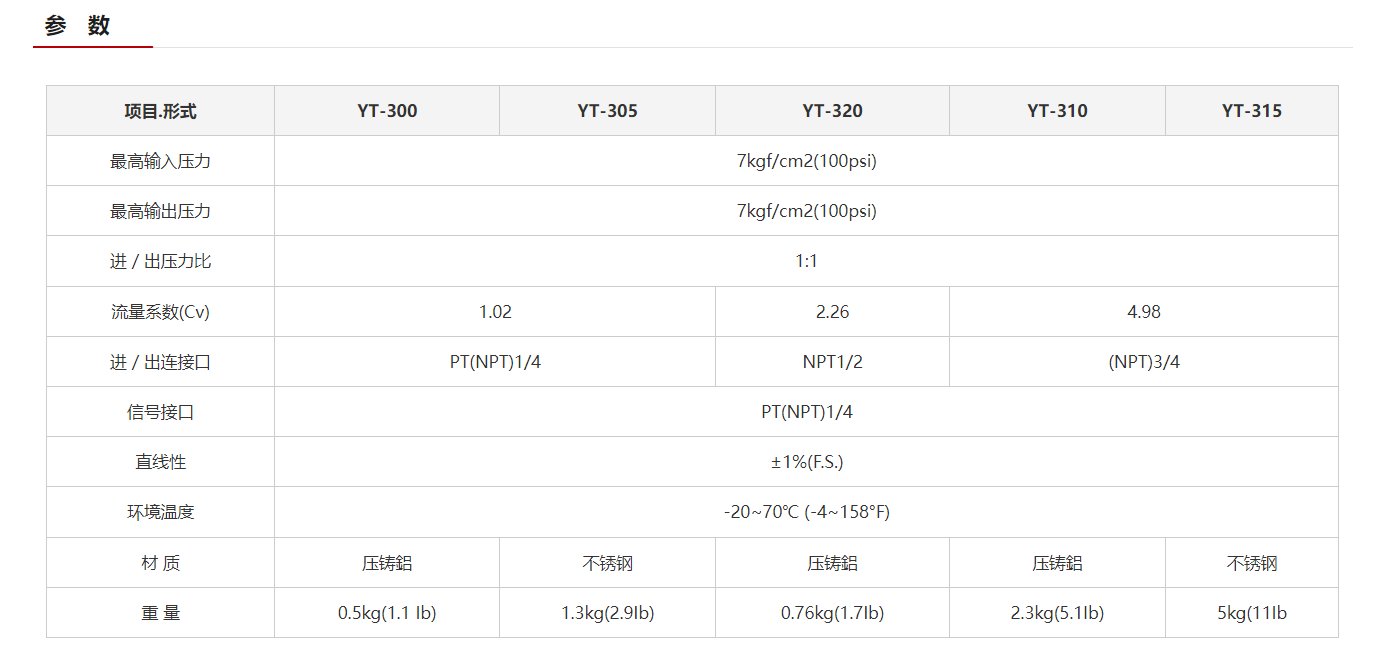Click the 最高输入压力 row label
Image resolution: width=1375 pixels, height=653 pixels.
[160, 161]
